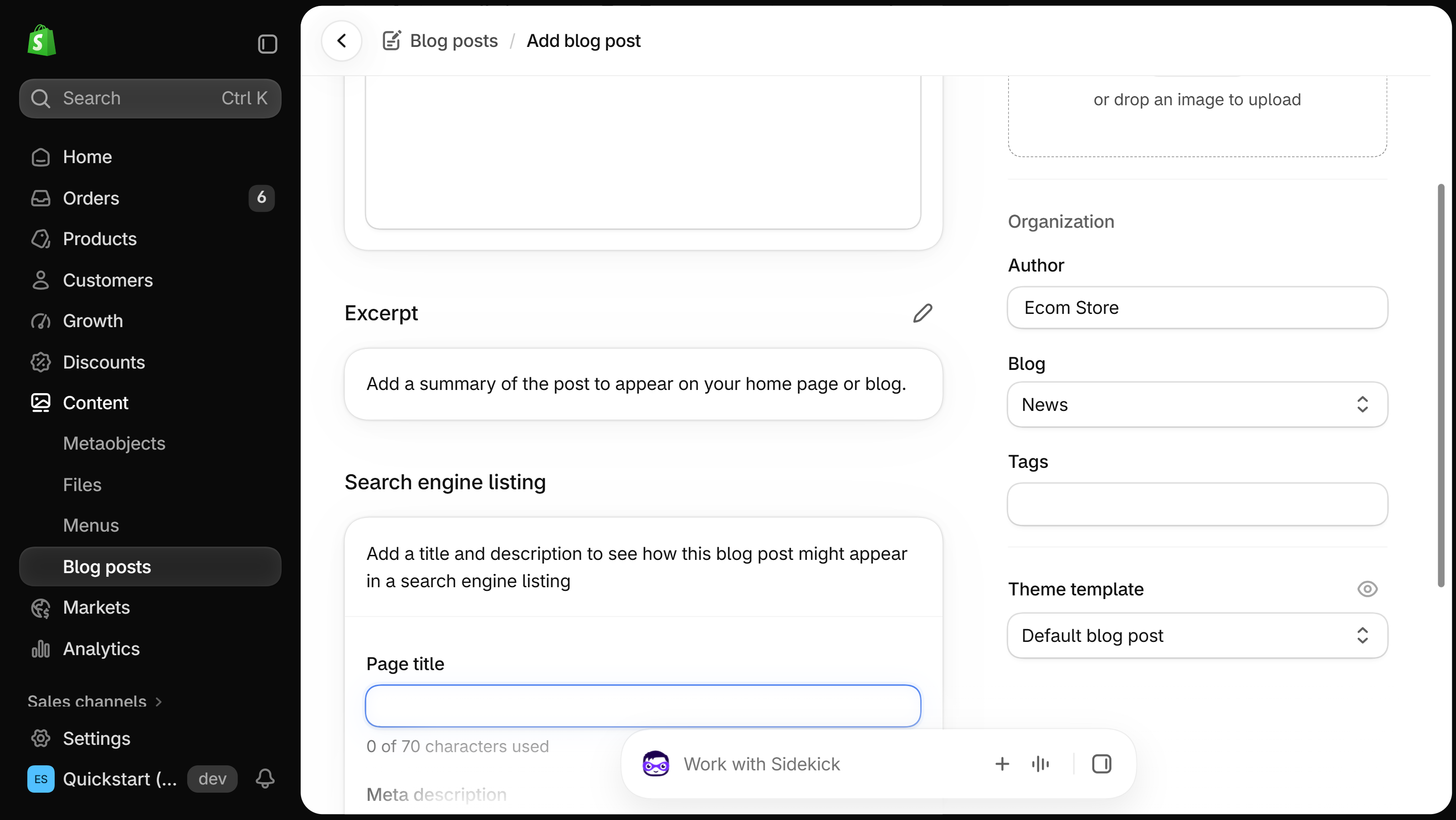Click the Blog posts breadcrumb icon

(x=392, y=41)
